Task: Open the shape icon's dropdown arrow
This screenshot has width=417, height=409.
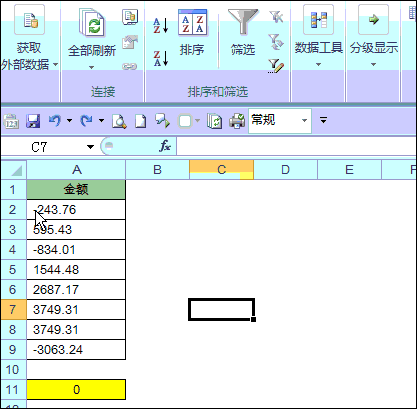Action: point(197,121)
